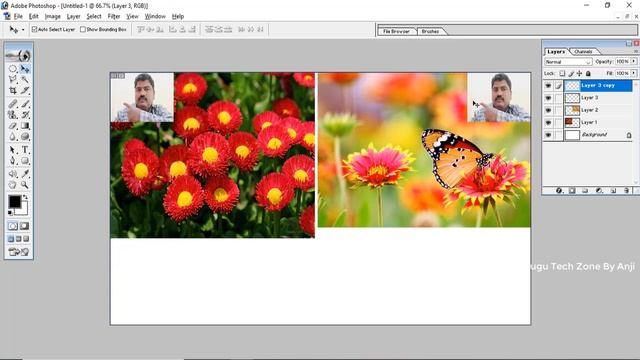
Task: Select the Hand tool
Action: coord(13,185)
